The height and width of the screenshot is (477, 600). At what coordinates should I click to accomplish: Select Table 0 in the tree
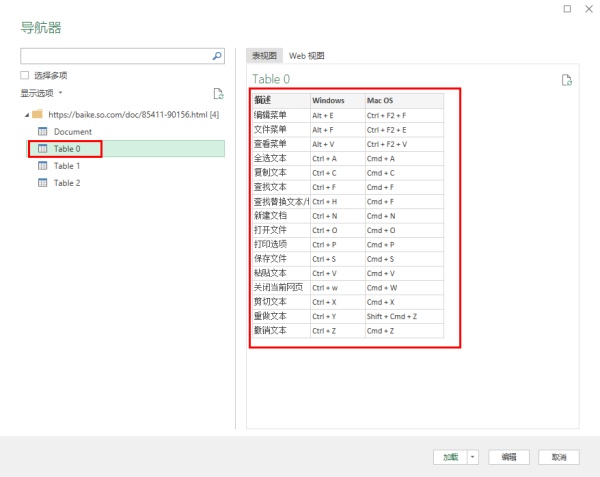tap(126, 148)
